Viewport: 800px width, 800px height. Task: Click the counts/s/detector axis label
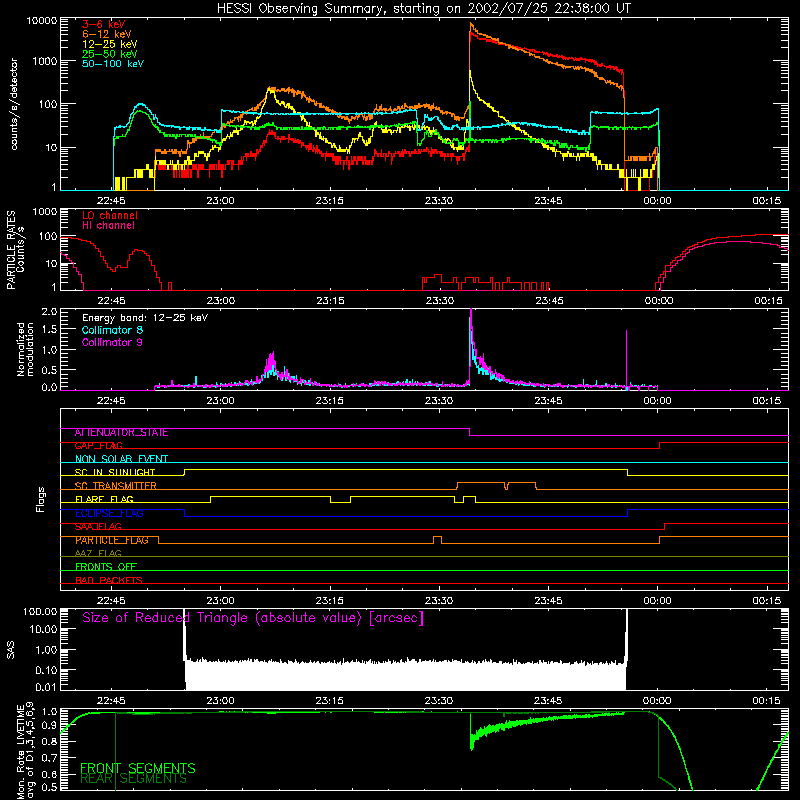tap(14, 104)
